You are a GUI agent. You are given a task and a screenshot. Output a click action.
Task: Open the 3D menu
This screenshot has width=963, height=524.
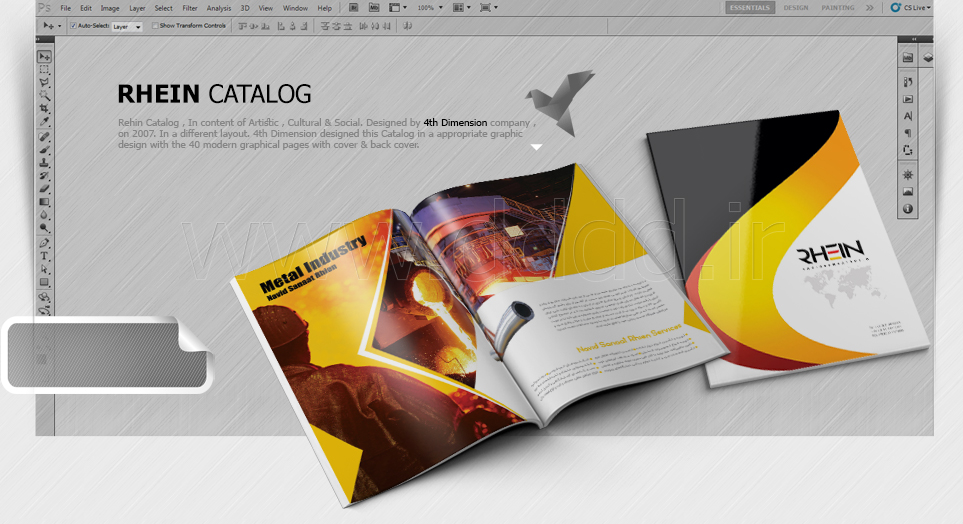[x=245, y=8]
